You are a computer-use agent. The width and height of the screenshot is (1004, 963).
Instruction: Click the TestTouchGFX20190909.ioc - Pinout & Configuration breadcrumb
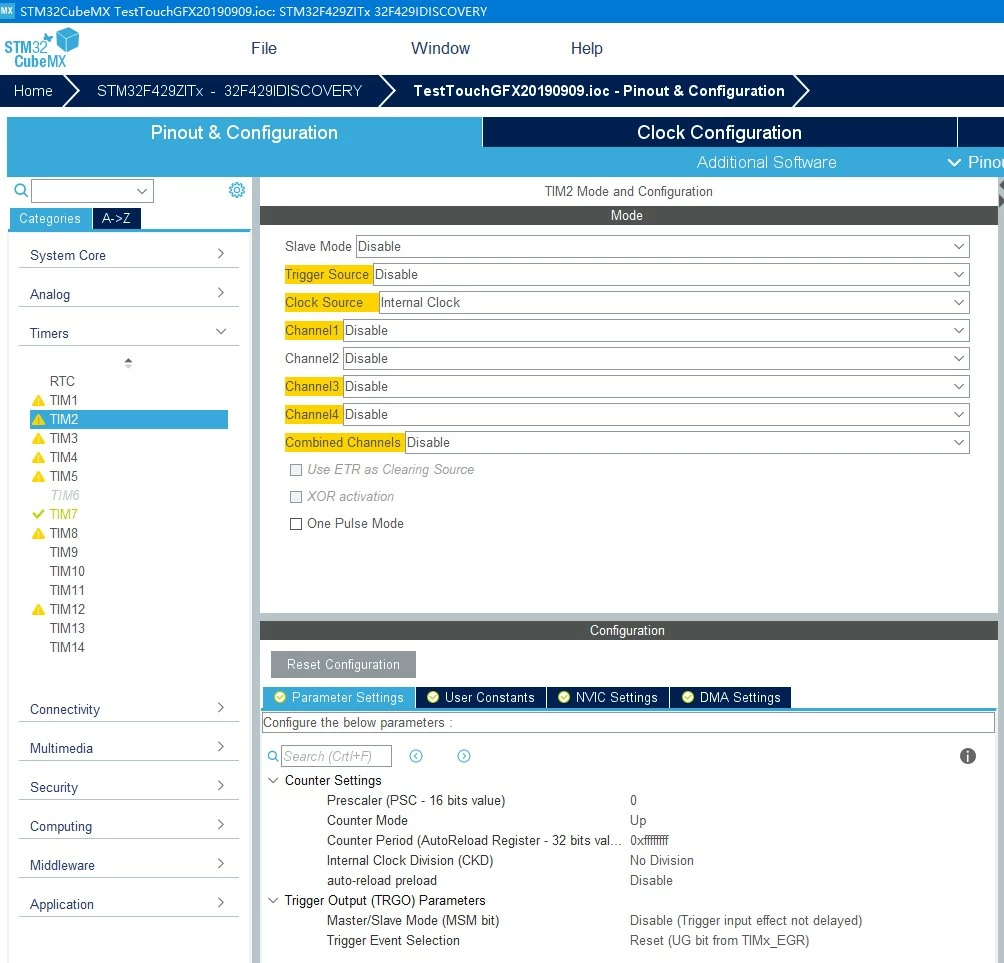[599, 91]
